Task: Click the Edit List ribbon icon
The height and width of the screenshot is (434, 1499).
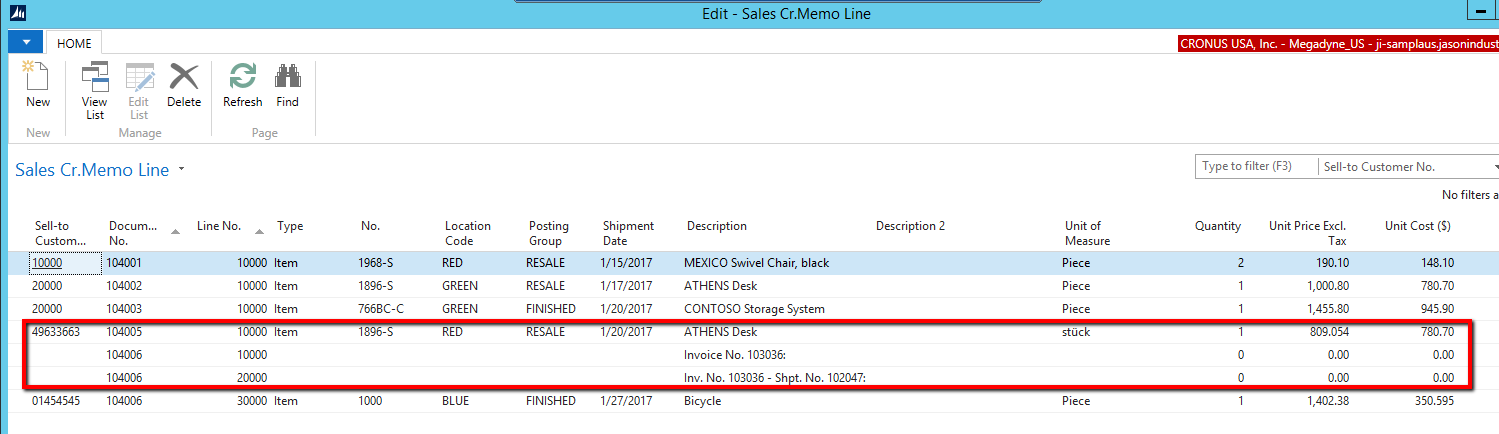Action: 139,78
